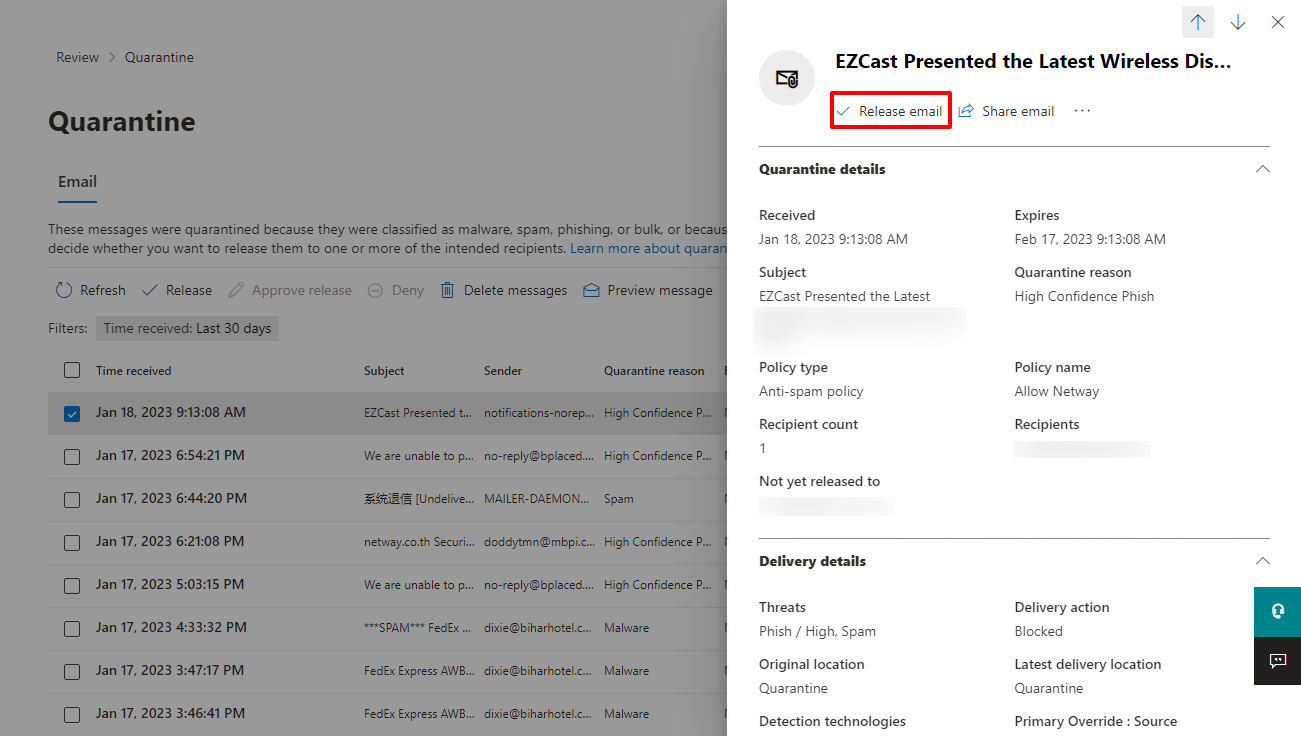The height and width of the screenshot is (736, 1301).
Task: Click the Delete messages trash icon
Action: click(449, 290)
